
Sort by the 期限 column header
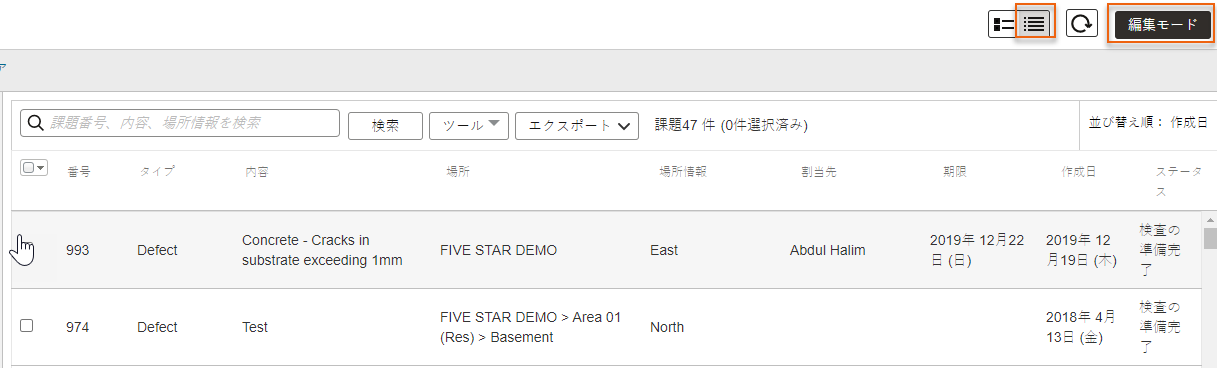click(x=955, y=172)
